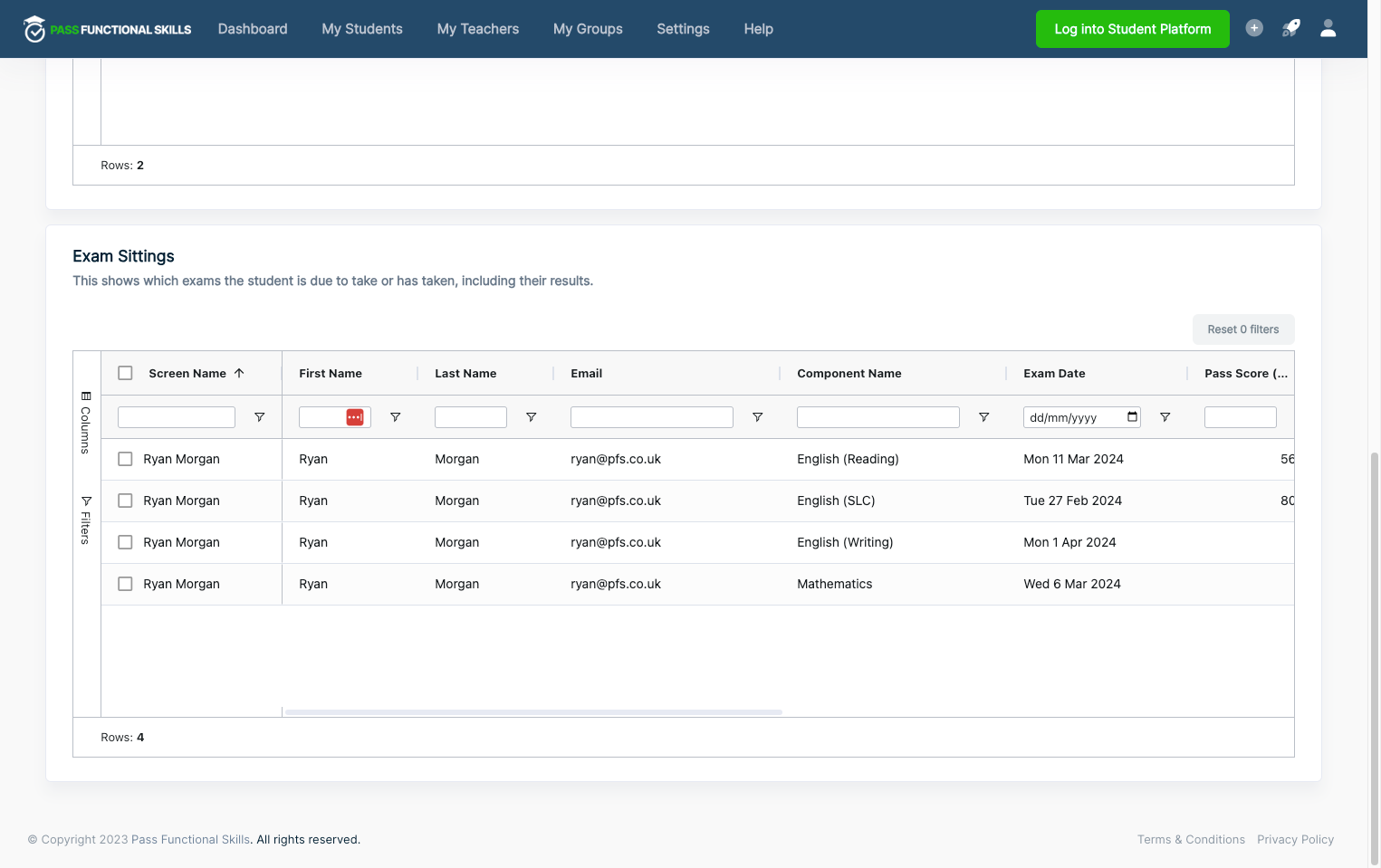Image resolution: width=1381 pixels, height=868 pixels.
Task: Sort by Screen Name ascending arrow
Action: [239, 373]
